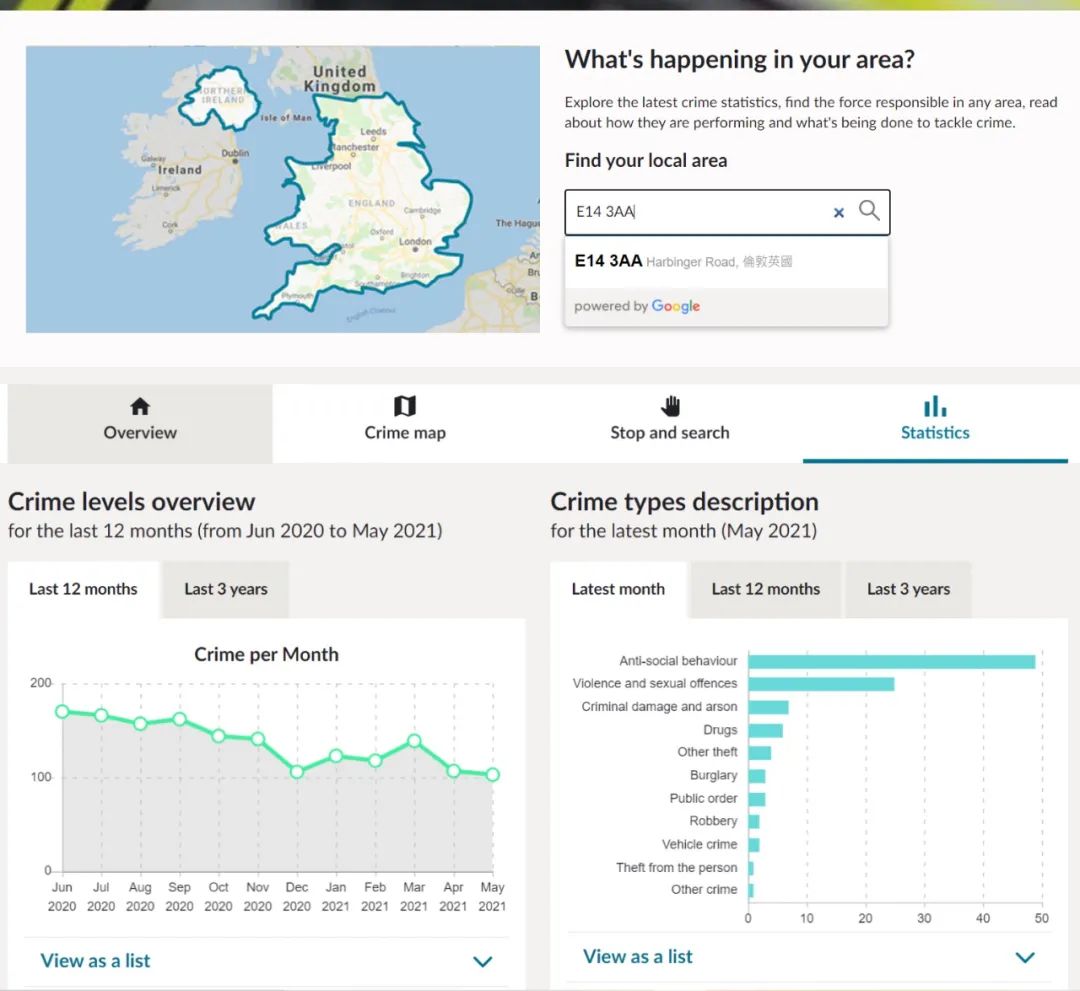This screenshot has width=1080, height=991.
Task: Open View as a list under bar chart
Action: pyautogui.click(x=638, y=957)
